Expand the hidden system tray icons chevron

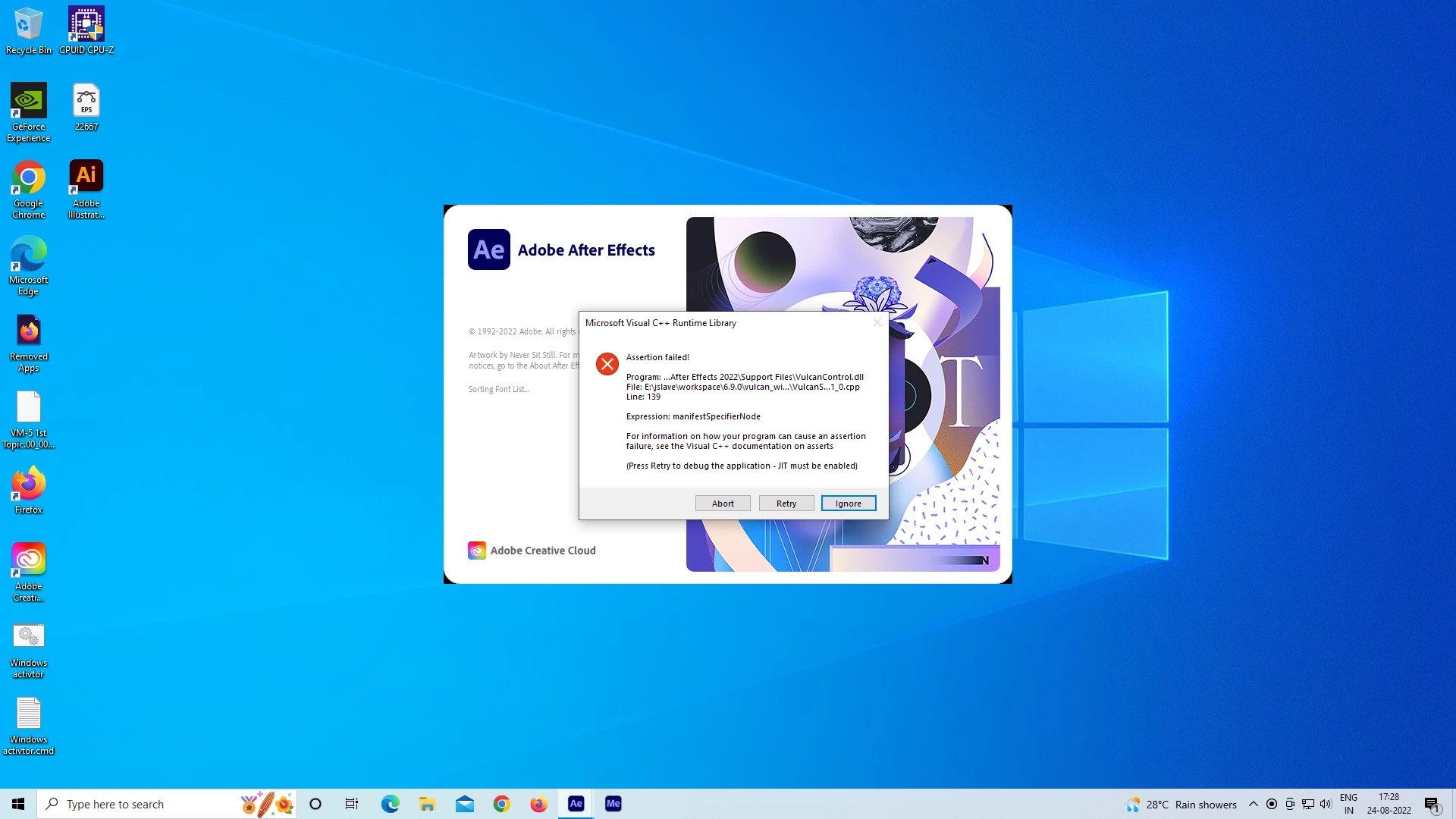[x=1253, y=804]
